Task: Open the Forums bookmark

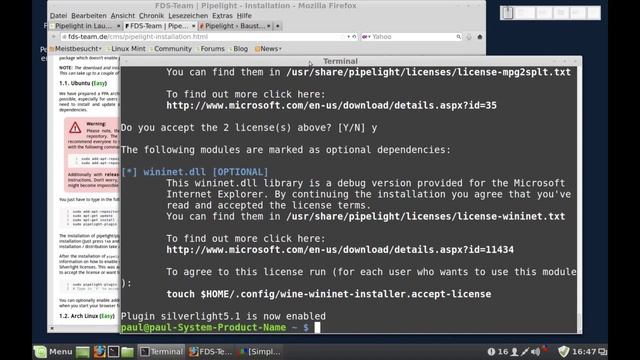Action: pyautogui.click(x=211, y=49)
